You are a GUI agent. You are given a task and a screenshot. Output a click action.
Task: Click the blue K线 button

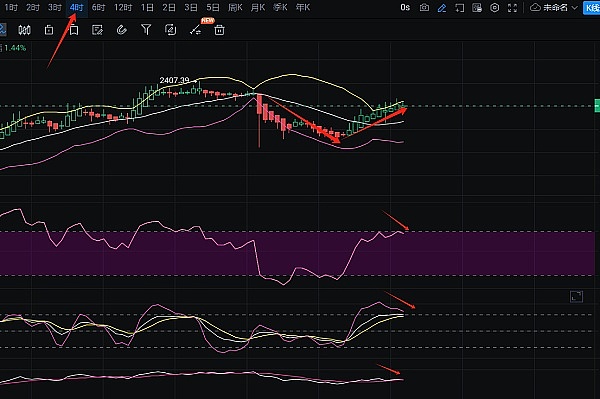(592, 8)
